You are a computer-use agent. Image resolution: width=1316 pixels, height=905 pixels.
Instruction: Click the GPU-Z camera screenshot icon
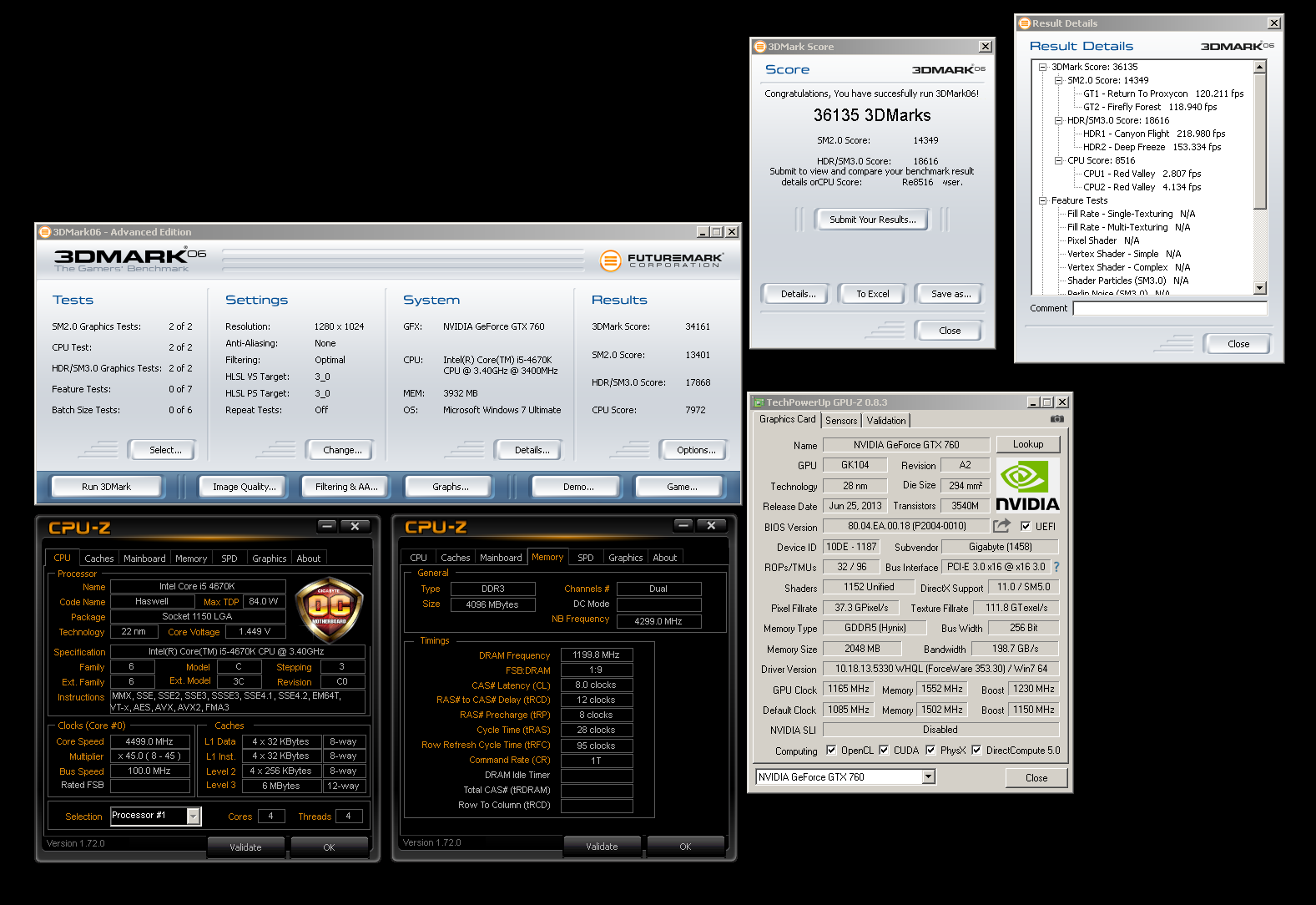[1056, 419]
